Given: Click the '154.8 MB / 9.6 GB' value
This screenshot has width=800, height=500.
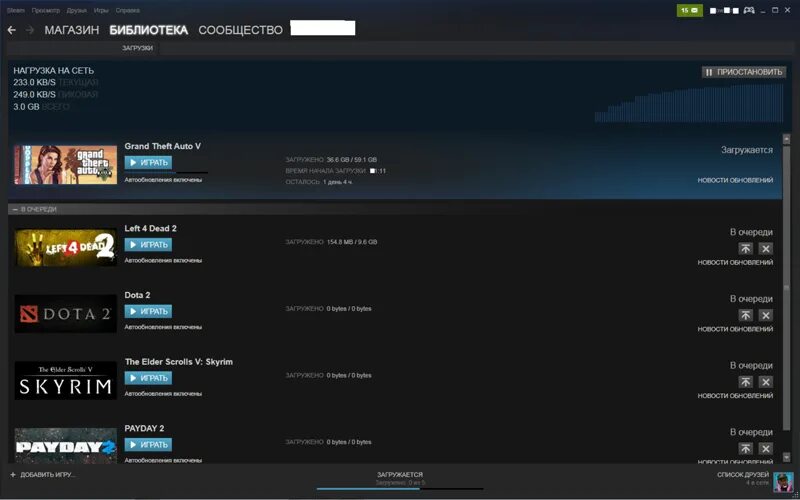Looking at the screenshot, I should [352, 242].
